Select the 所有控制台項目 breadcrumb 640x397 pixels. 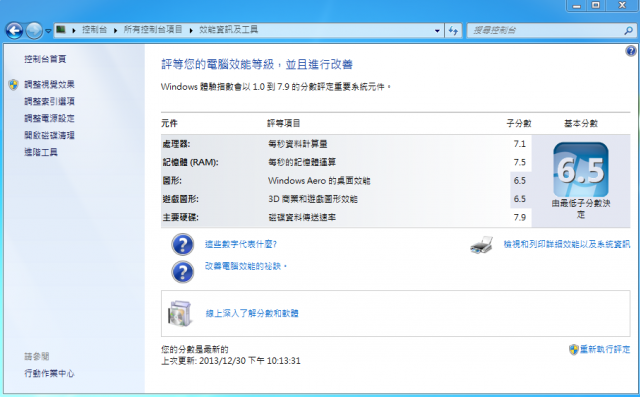[x=153, y=29]
